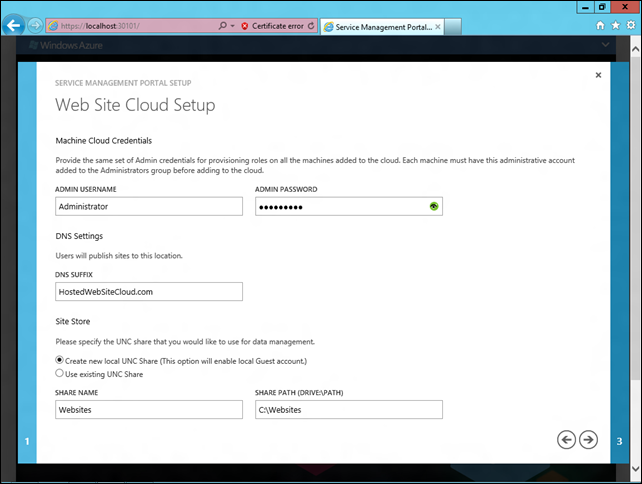The height and width of the screenshot is (484, 642).
Task: Click the Admin Username input field
Action: pyautogui.click(x=149, y=206)
